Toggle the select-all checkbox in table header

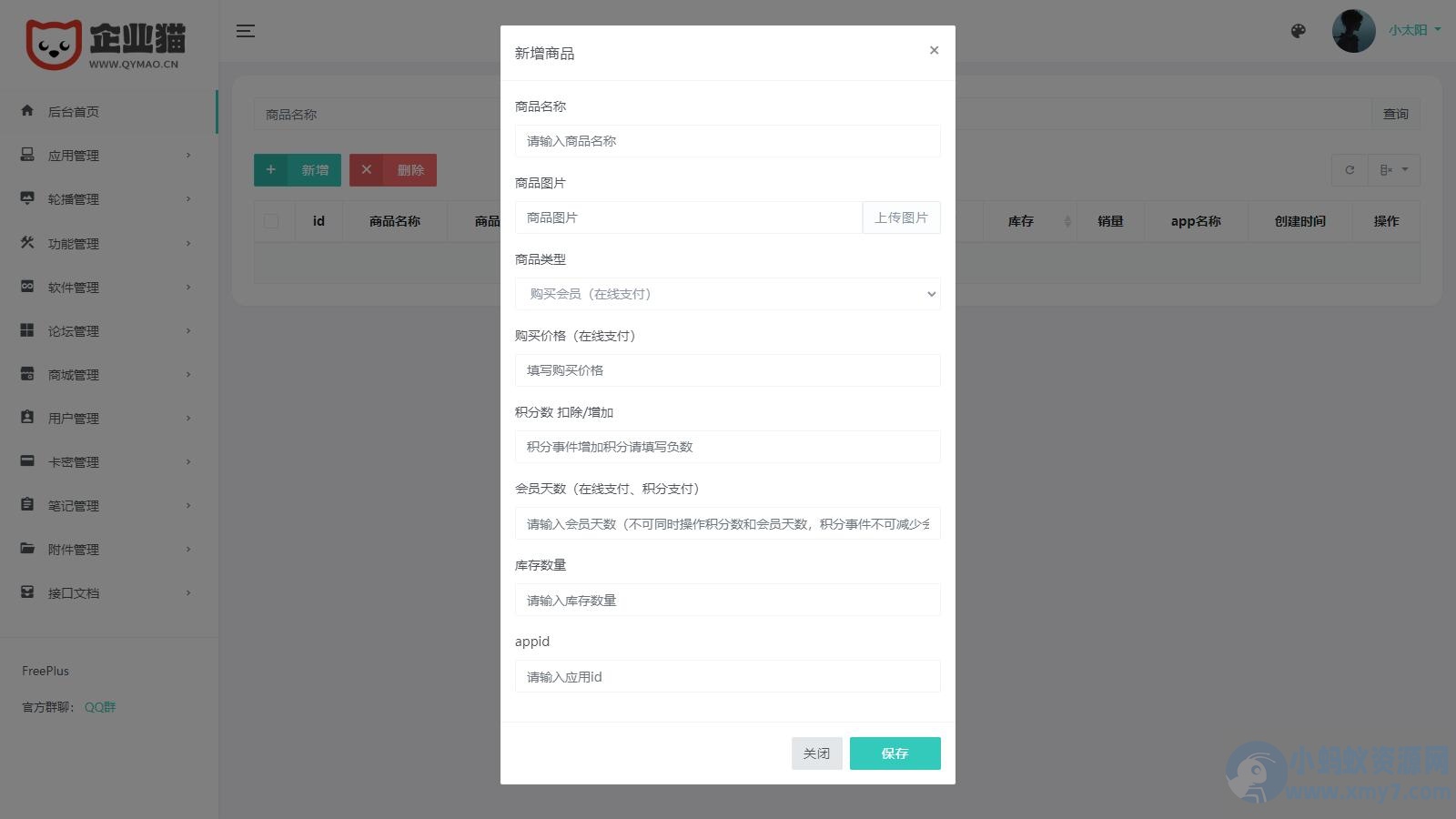(x=270, y=220)
